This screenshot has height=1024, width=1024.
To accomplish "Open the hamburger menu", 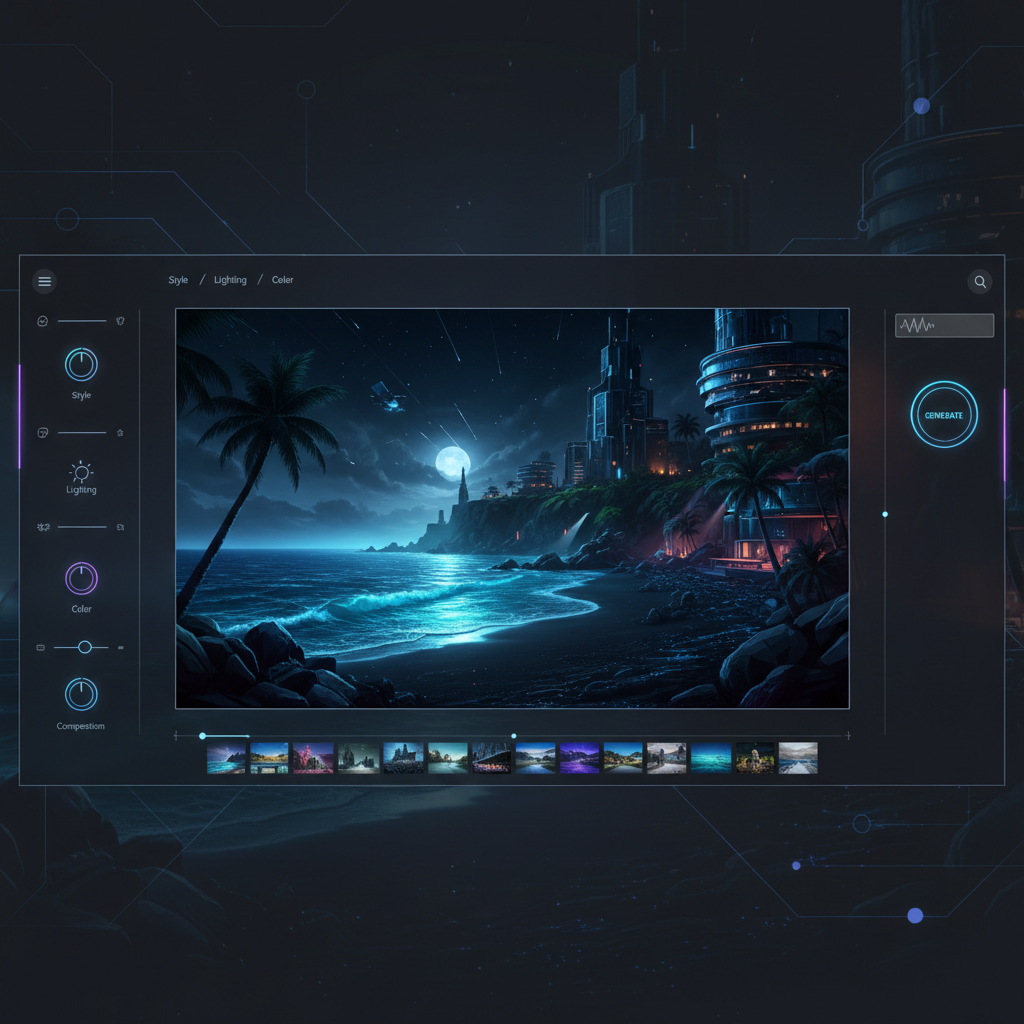I will click(44, 281).
